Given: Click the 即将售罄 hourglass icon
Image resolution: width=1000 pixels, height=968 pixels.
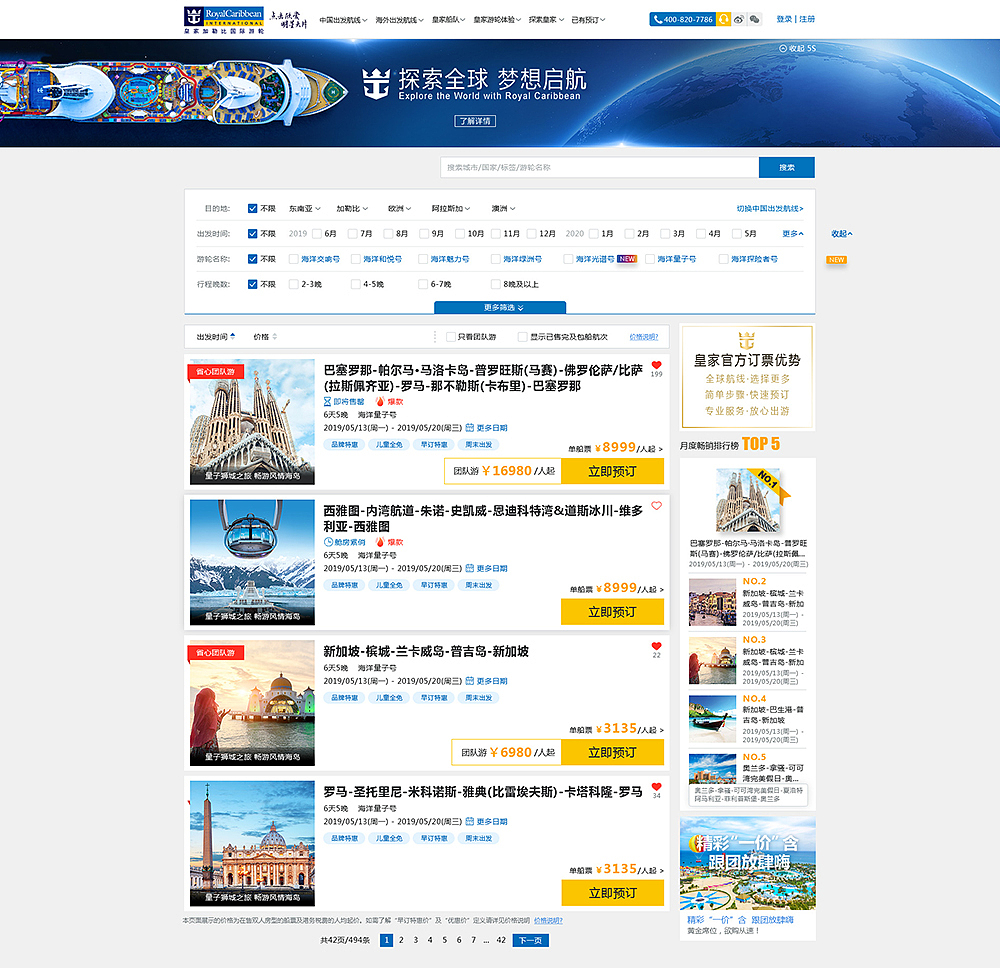Looking at the screenshot, I should (327, 402).
